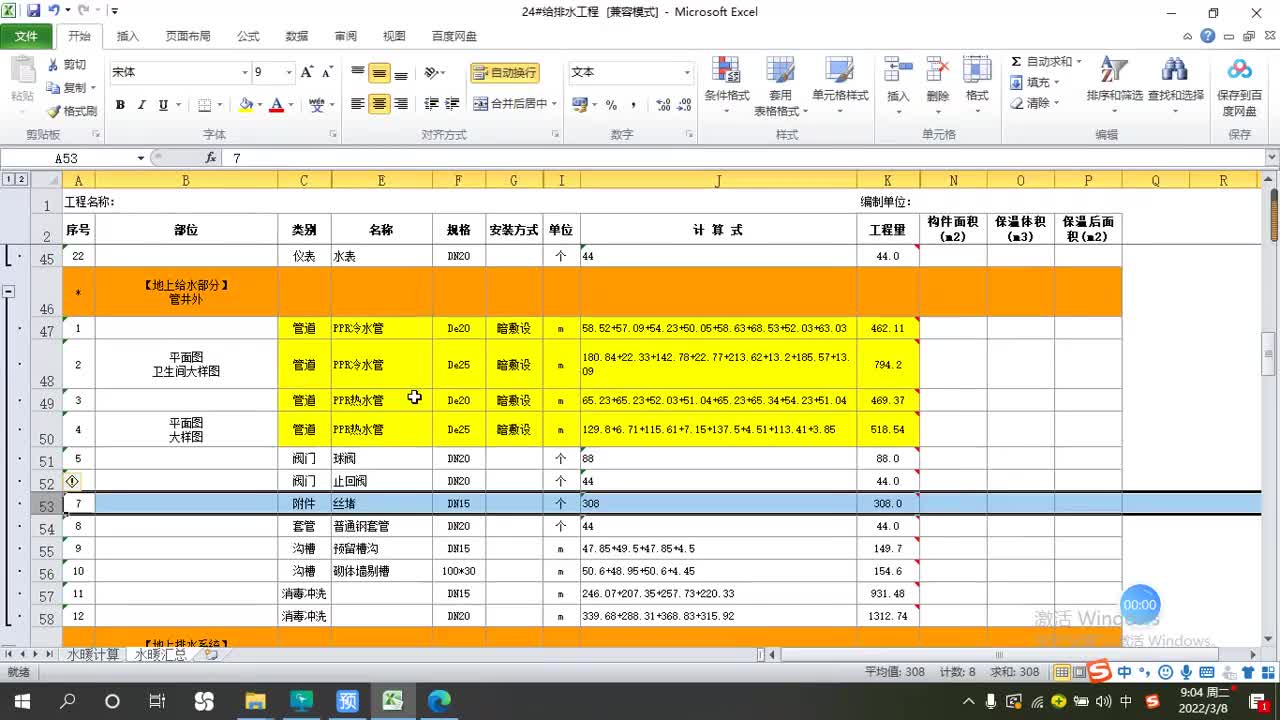Image resolution: width=1280 pixels, height=720 pixels.
Task: Increase font size with the large A button
Action: point(307,72)
